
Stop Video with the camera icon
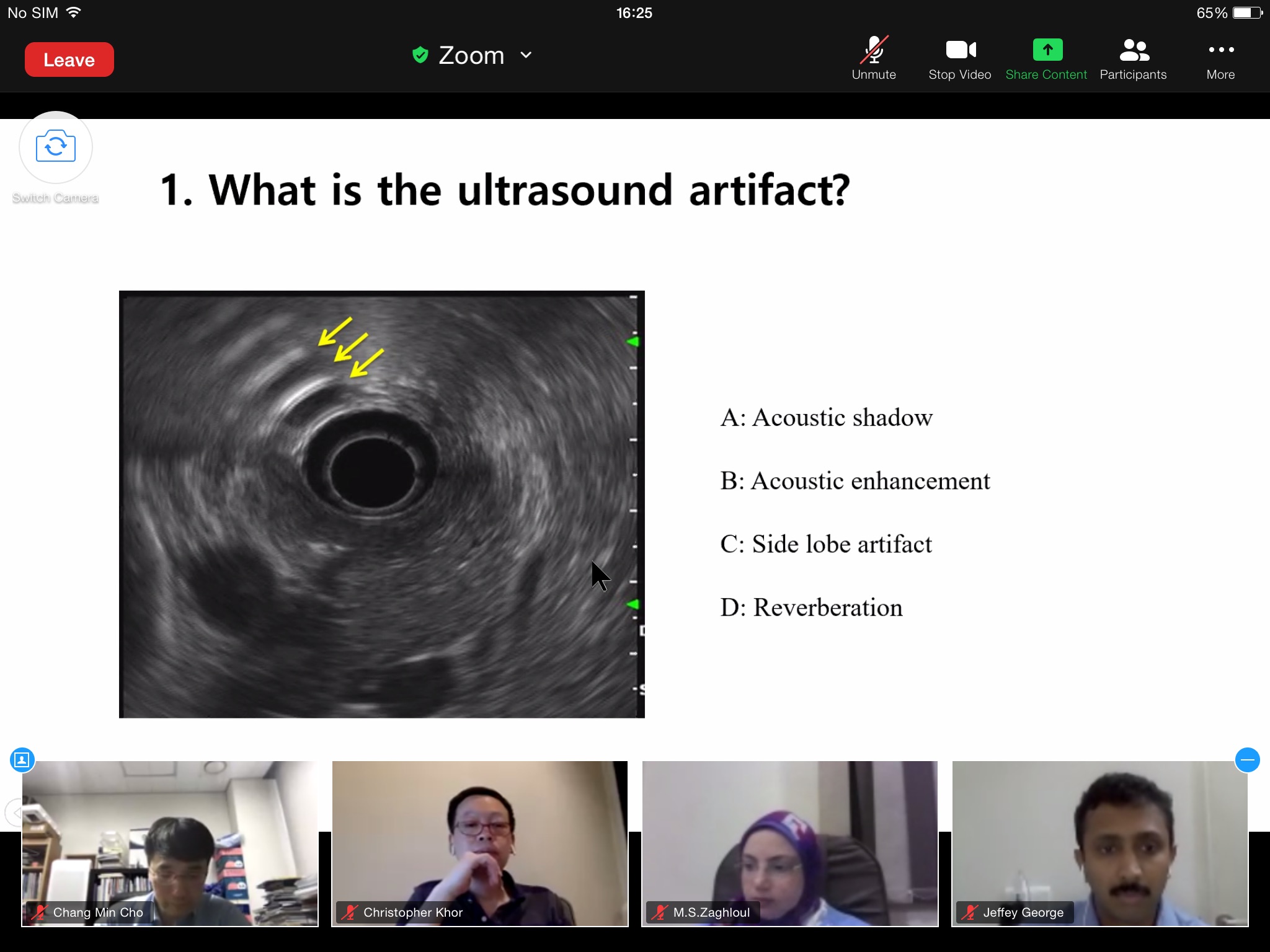pos(960,58)
